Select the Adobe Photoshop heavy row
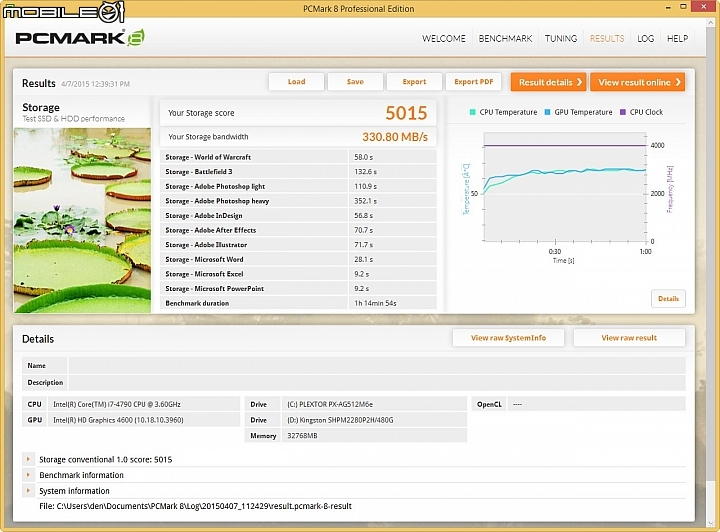720x532 pixels. coord(298,201)
